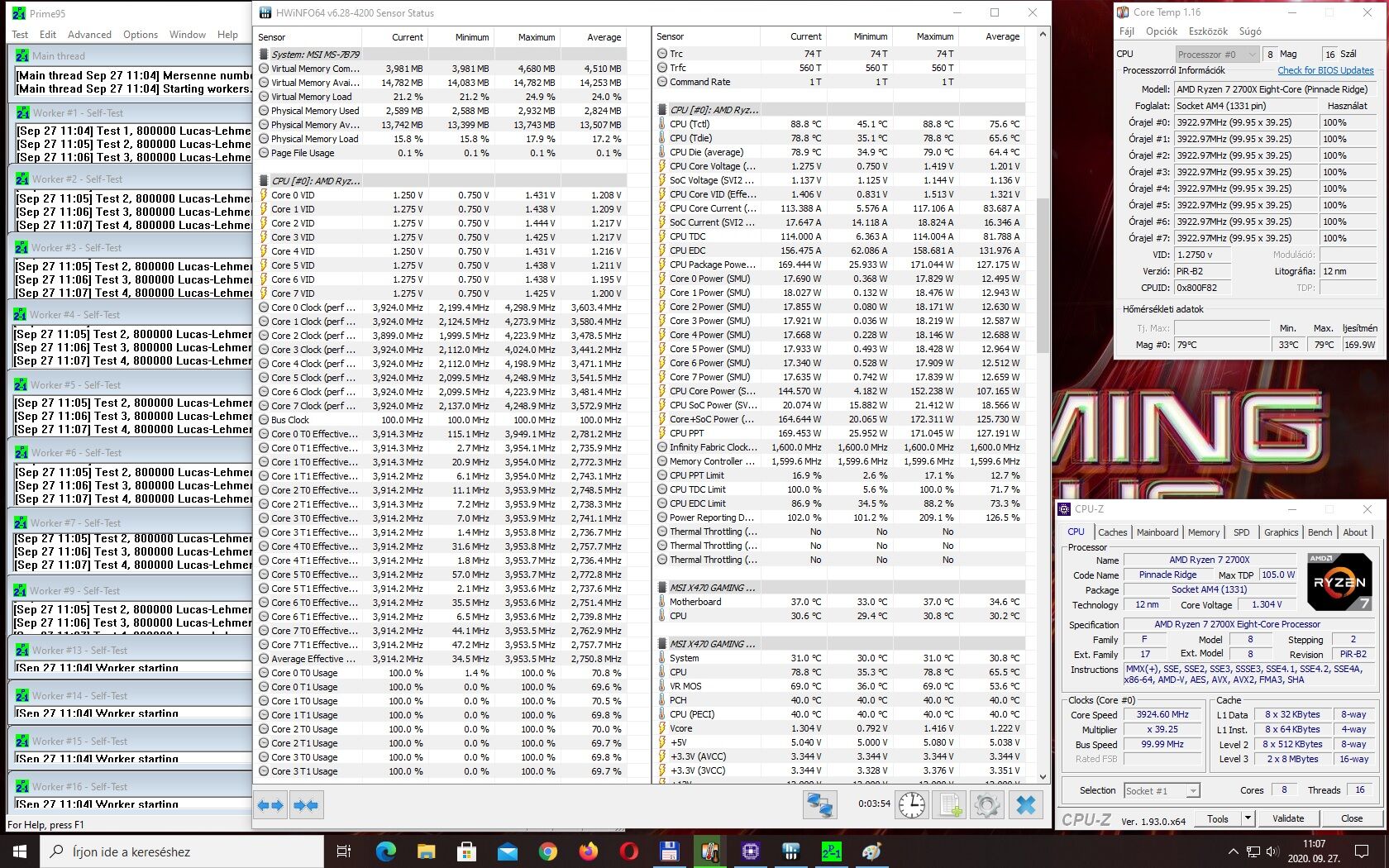Open Task View taskbar button
Image resolution: width=1389 pixels, height=868 pixels.
click(344, 851)
